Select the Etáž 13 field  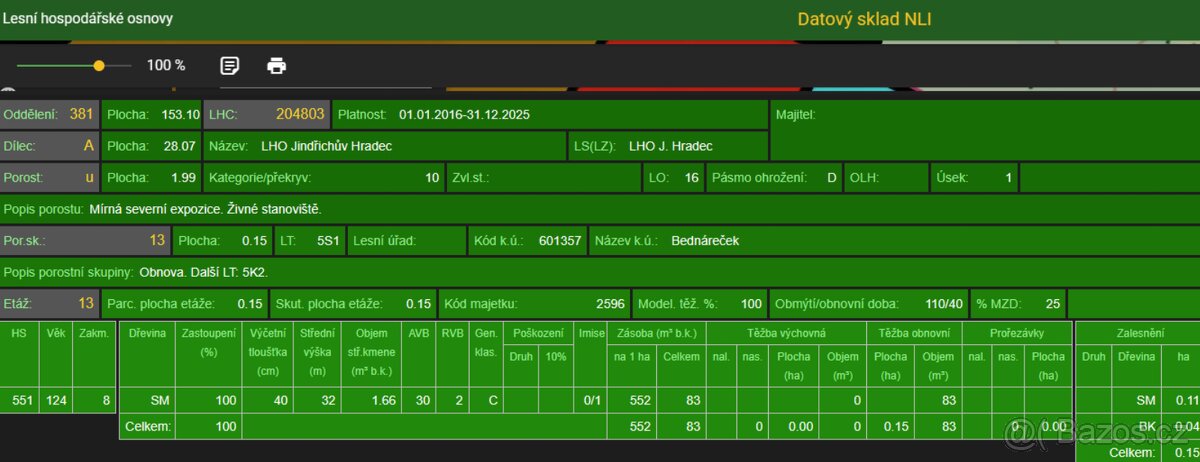(50, 303)
